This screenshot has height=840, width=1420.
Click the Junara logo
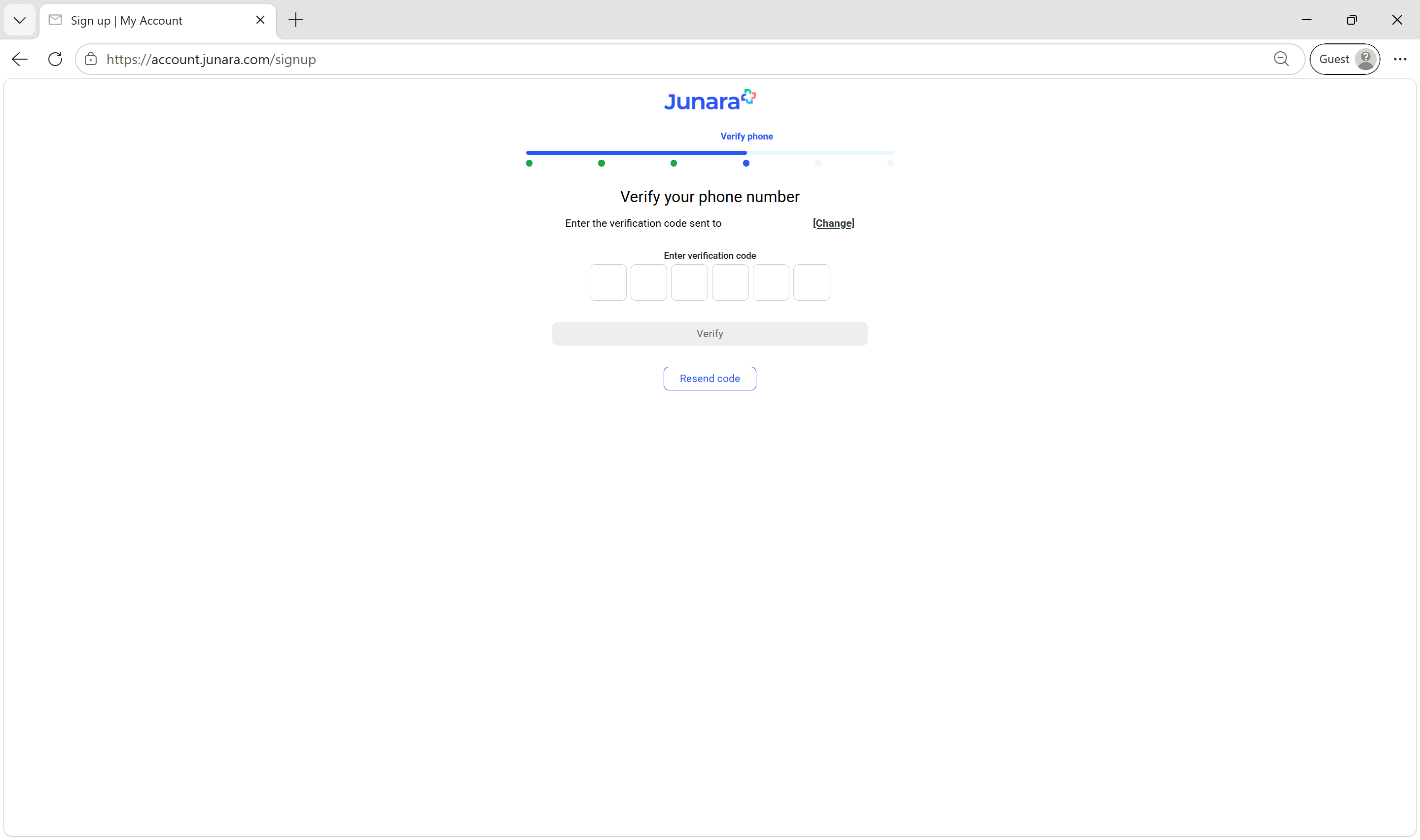(x=710, y=100)
